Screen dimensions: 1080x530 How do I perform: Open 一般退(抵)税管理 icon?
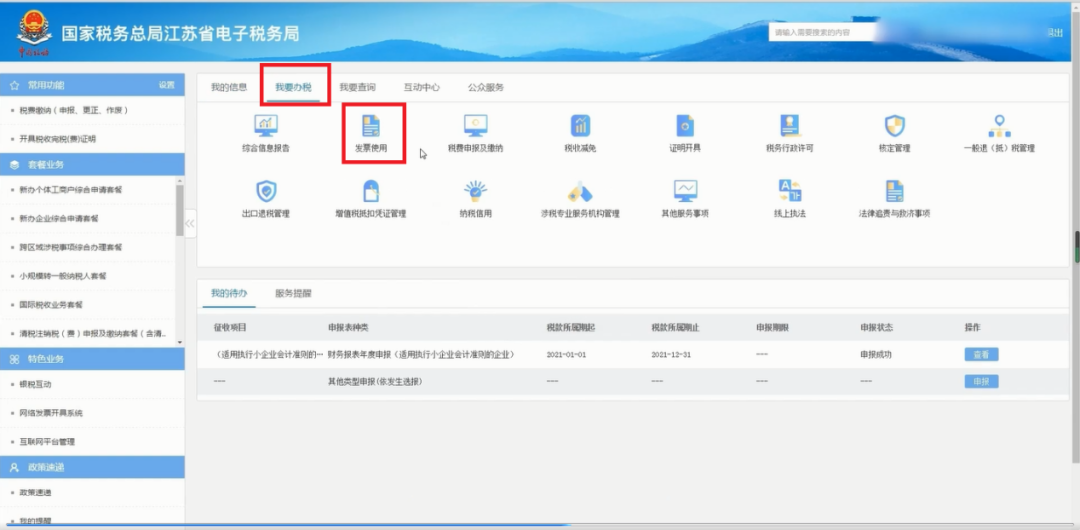(x=999, y=125)
